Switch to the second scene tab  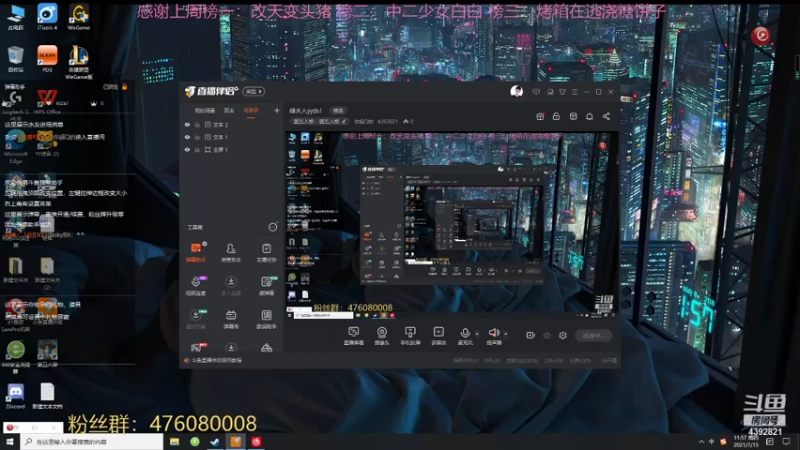(229, 111)
